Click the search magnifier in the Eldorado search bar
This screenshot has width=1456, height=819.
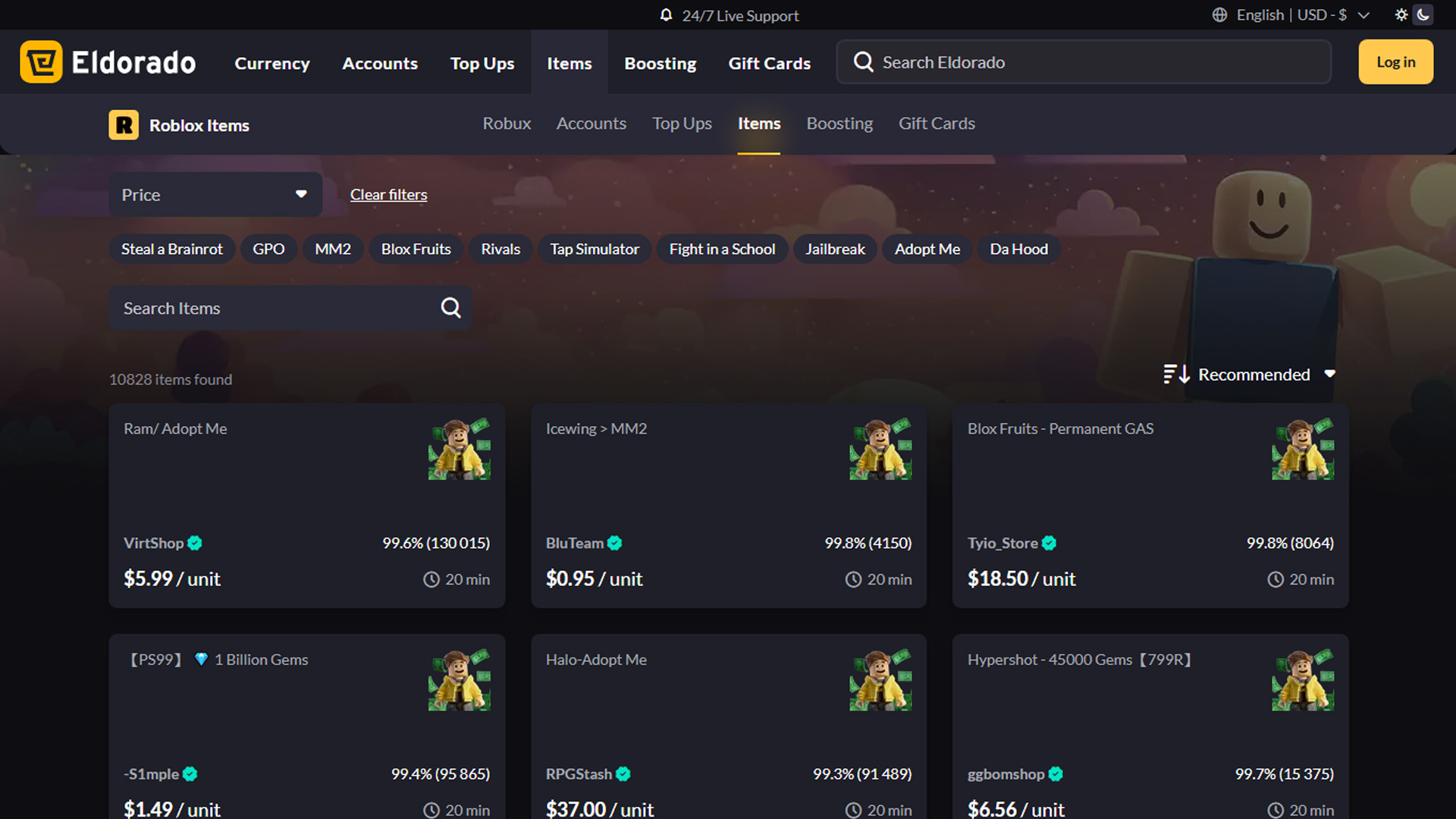pos(862,62)
